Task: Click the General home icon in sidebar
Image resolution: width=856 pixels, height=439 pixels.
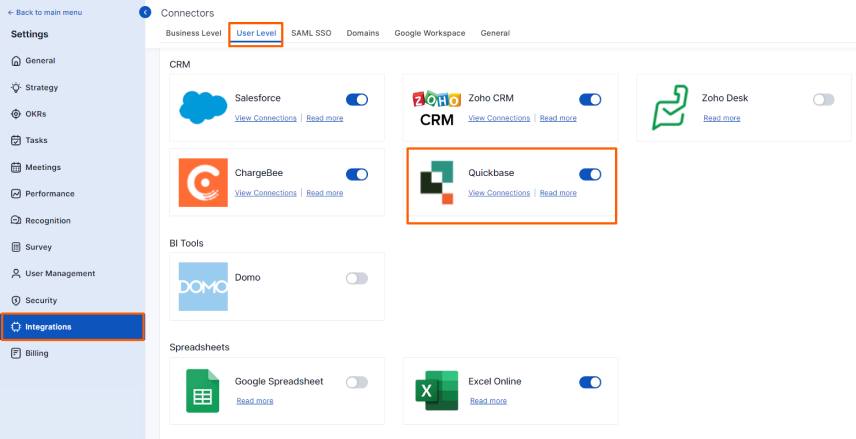Action: [16, 61]
